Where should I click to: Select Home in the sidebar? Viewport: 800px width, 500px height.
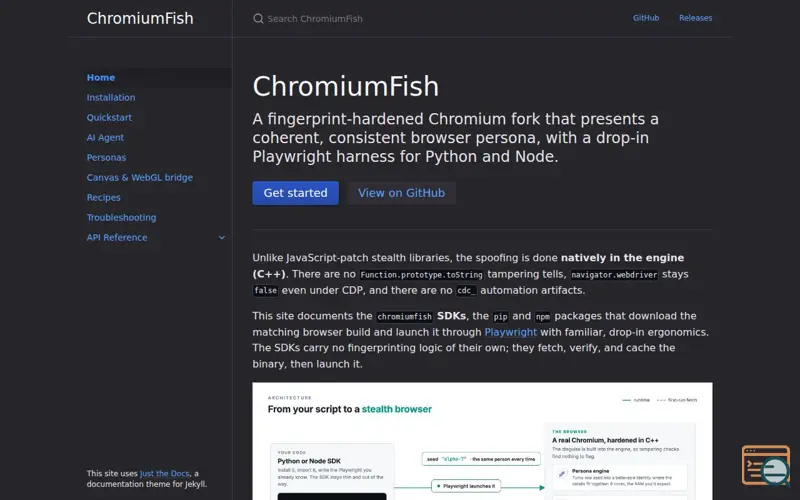click(101, 78)
